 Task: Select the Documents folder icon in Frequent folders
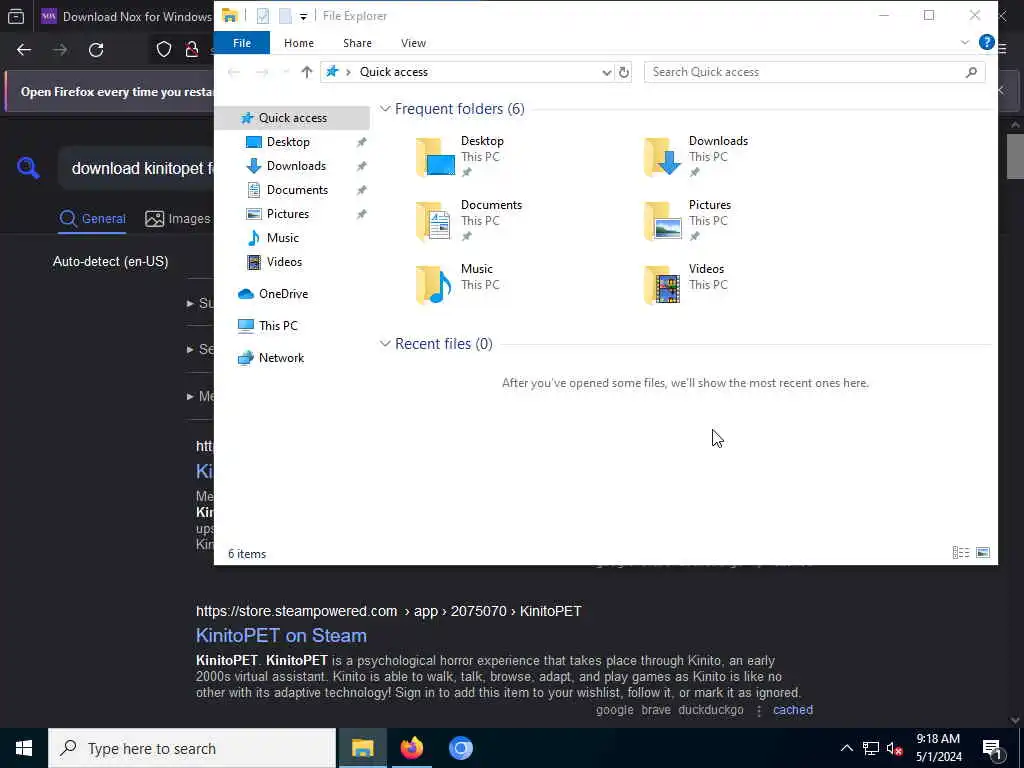click(x=435, y=221)
